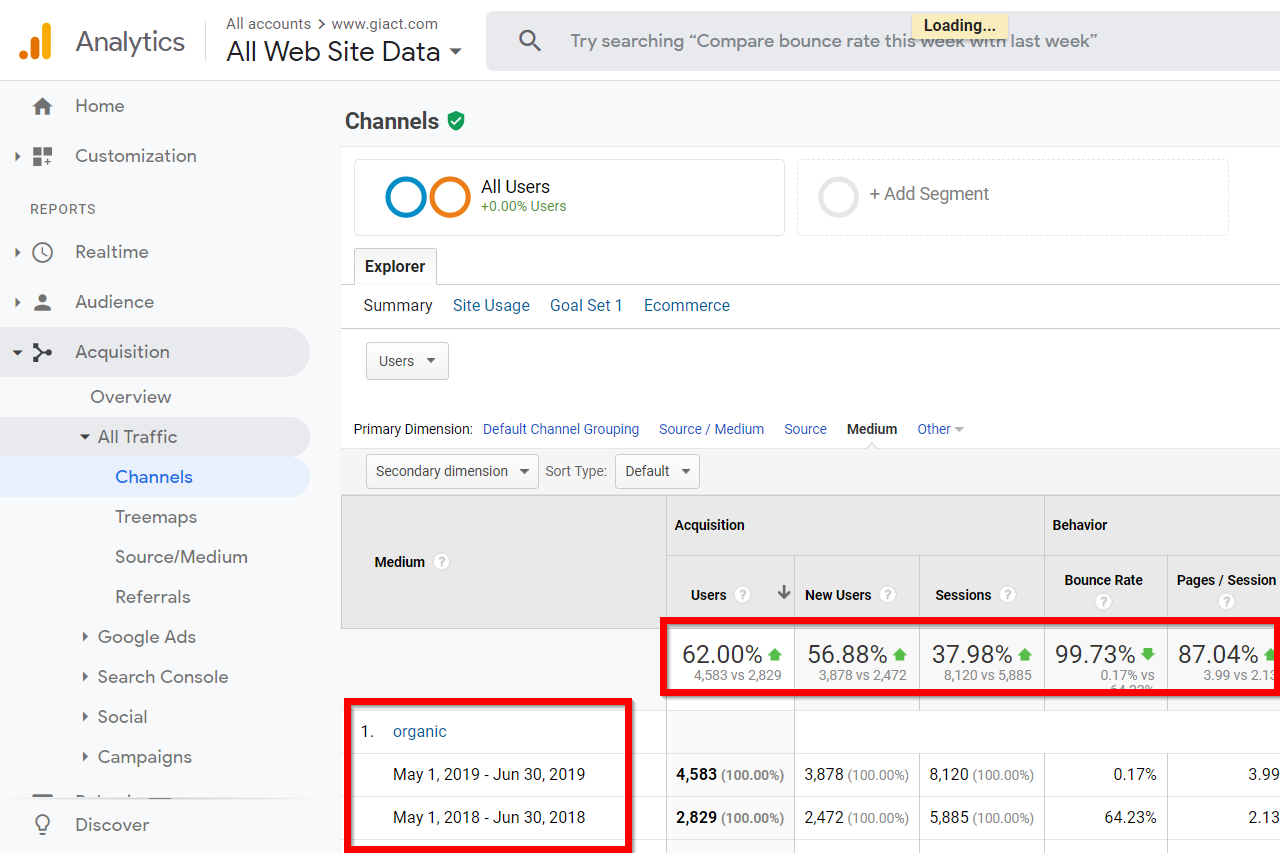The image size is (1280, 853).
Task: Collapse the Acquisition section arrow
Action: tap(17, 352)
